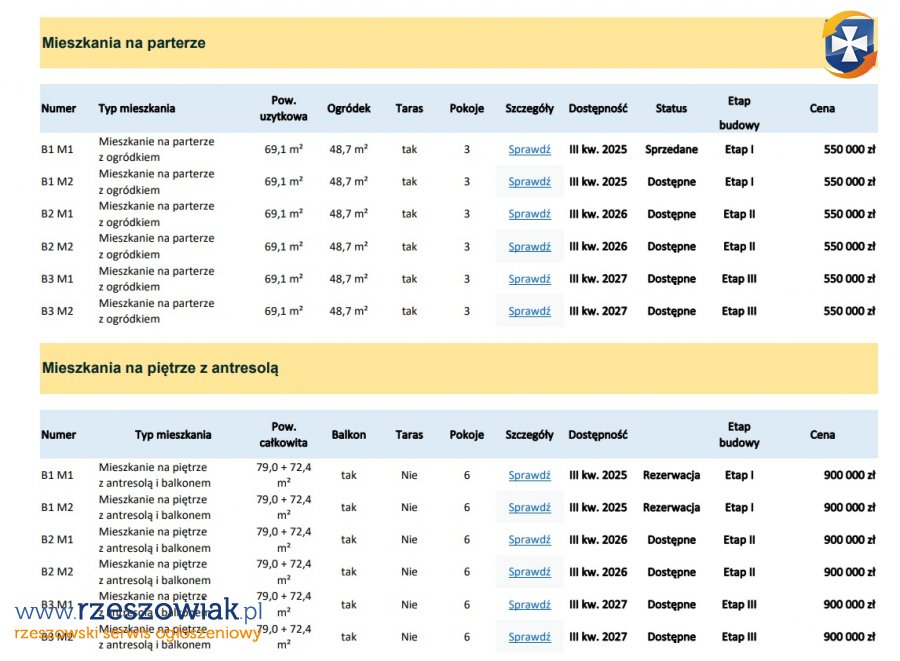Click 'Pow. całkowita' column header
The image size is (900, 661).
[x=284, y=435]
